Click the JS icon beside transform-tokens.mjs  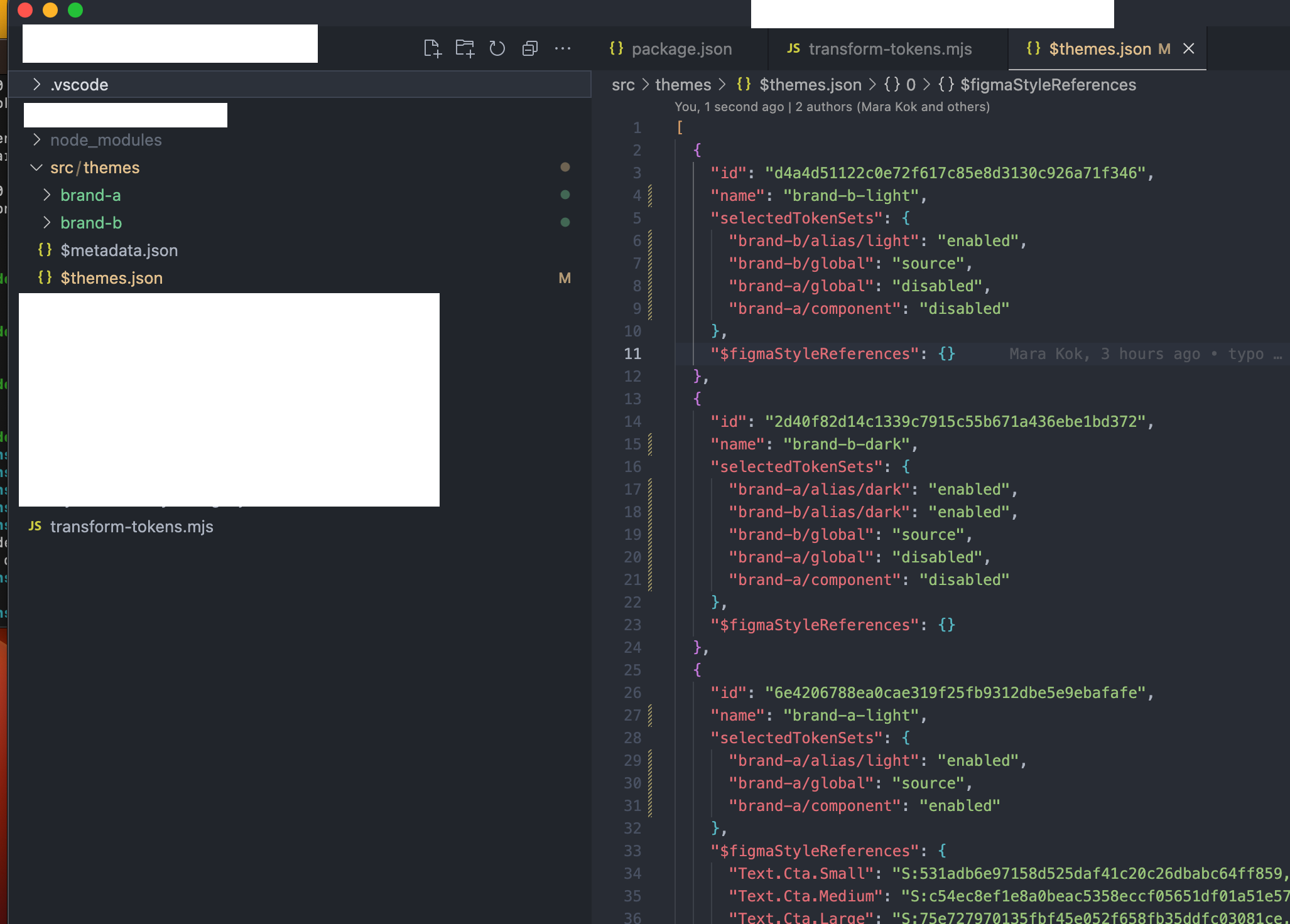(x=35, y=527)
